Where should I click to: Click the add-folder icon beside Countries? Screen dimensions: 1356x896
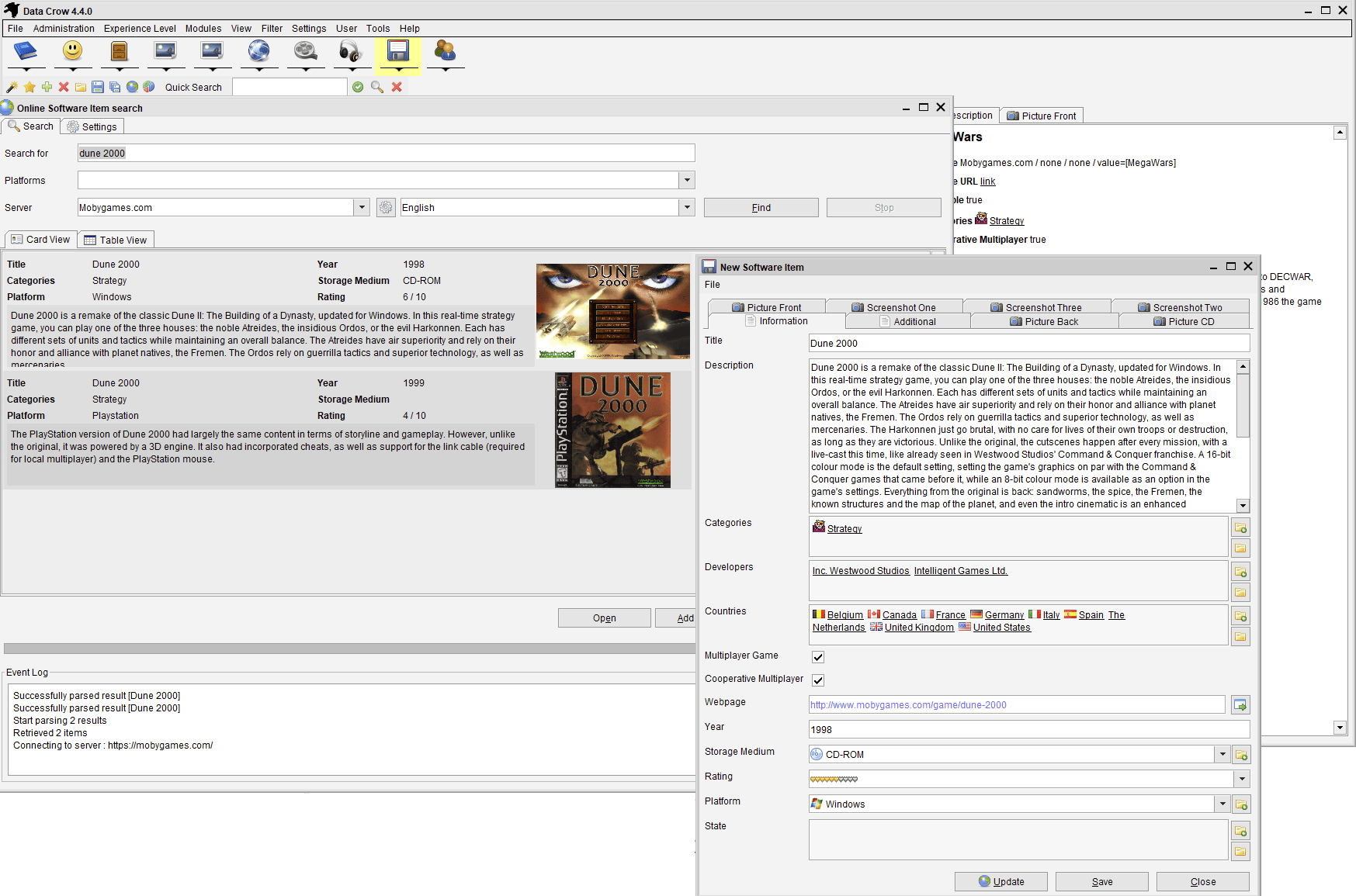(x=1241, y=617)
